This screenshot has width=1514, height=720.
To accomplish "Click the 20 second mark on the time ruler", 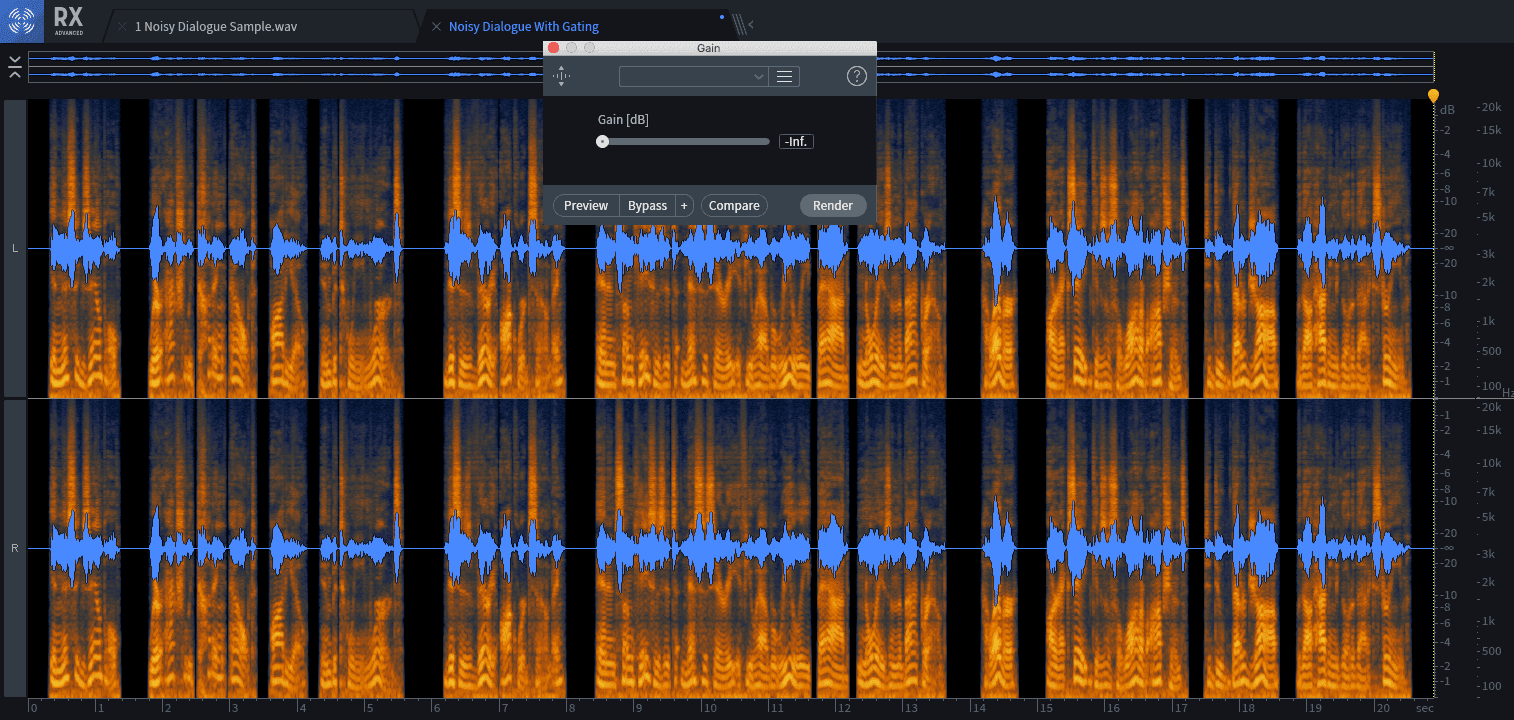I will [1385, 708].
